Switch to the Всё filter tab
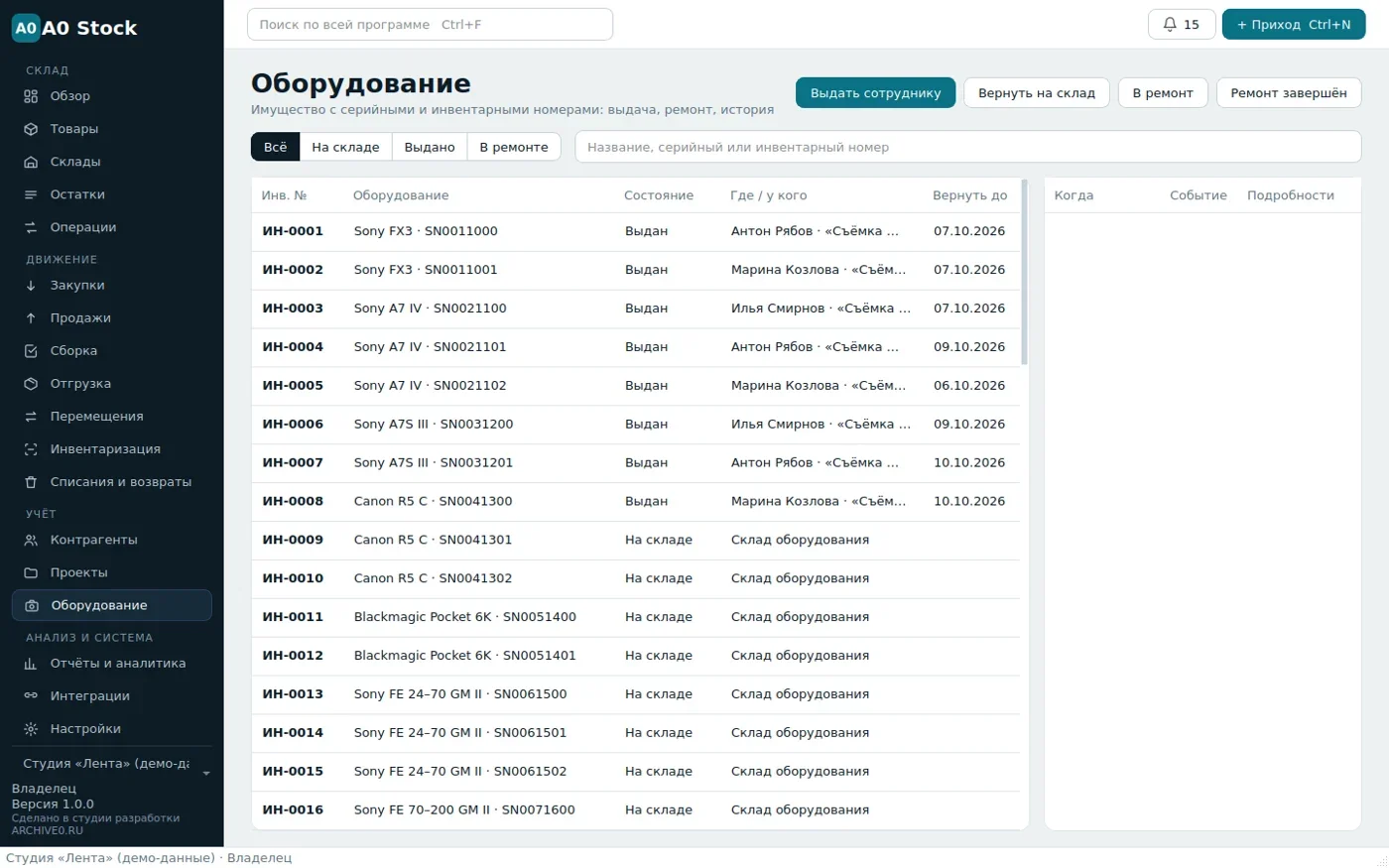 (x=275, y=147)
